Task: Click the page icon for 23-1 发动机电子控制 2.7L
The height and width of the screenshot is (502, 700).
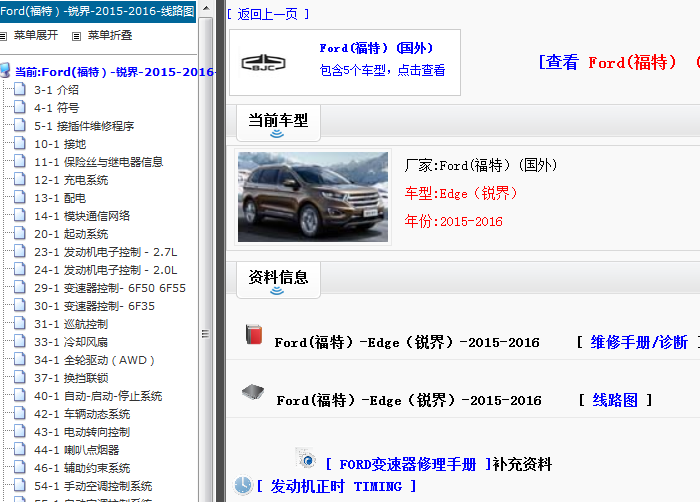Action: [20, 251]
